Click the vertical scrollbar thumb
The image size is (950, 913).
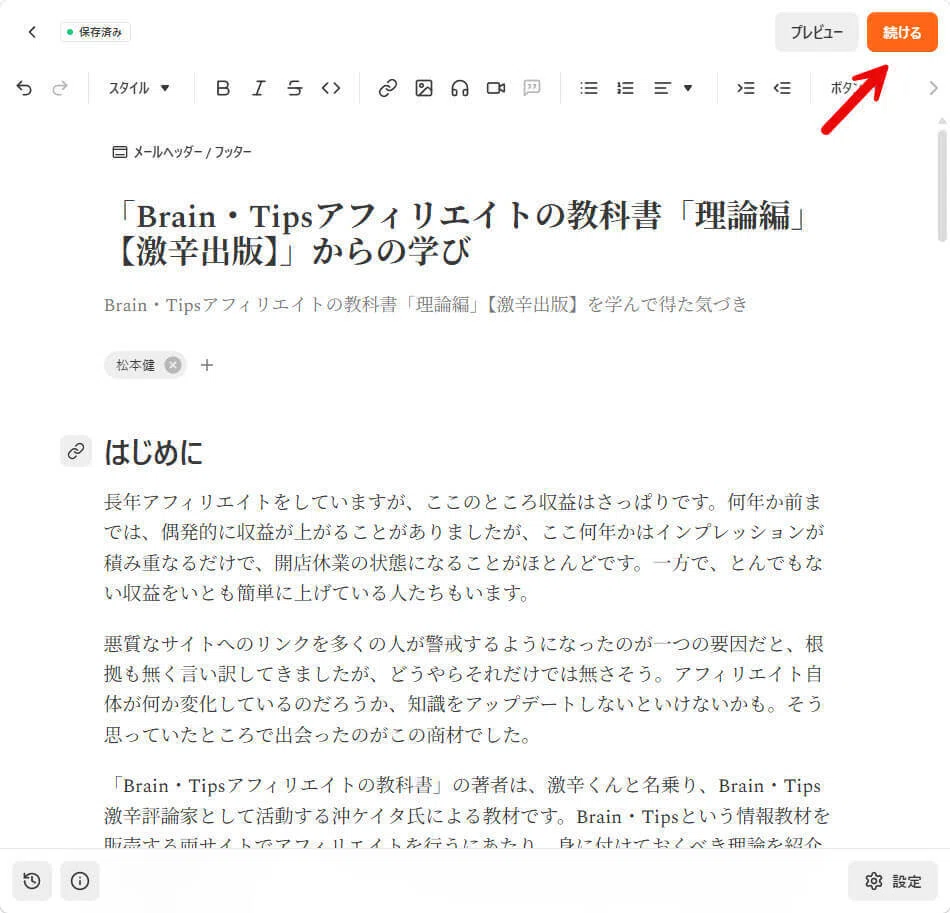pos(942,186)
